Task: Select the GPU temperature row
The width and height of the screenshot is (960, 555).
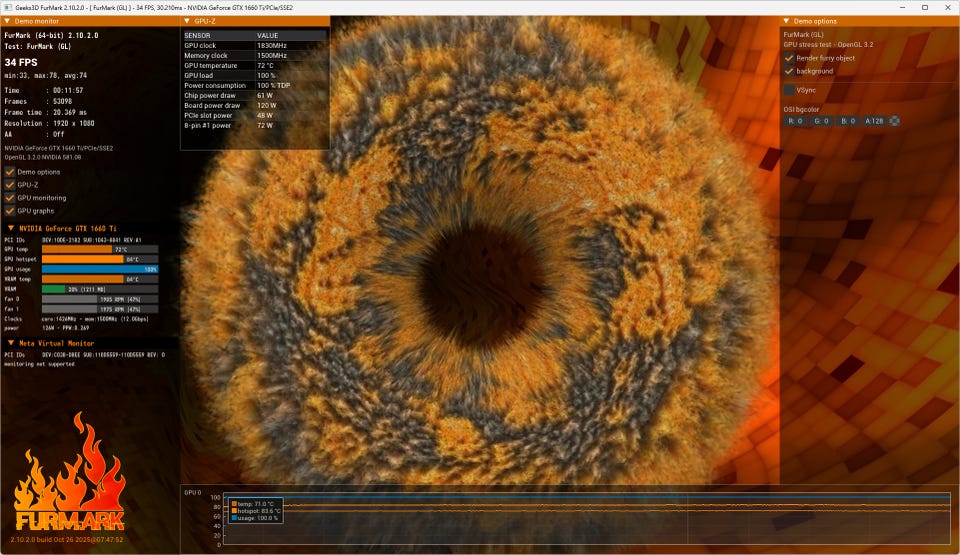Action: coord(254,66)
